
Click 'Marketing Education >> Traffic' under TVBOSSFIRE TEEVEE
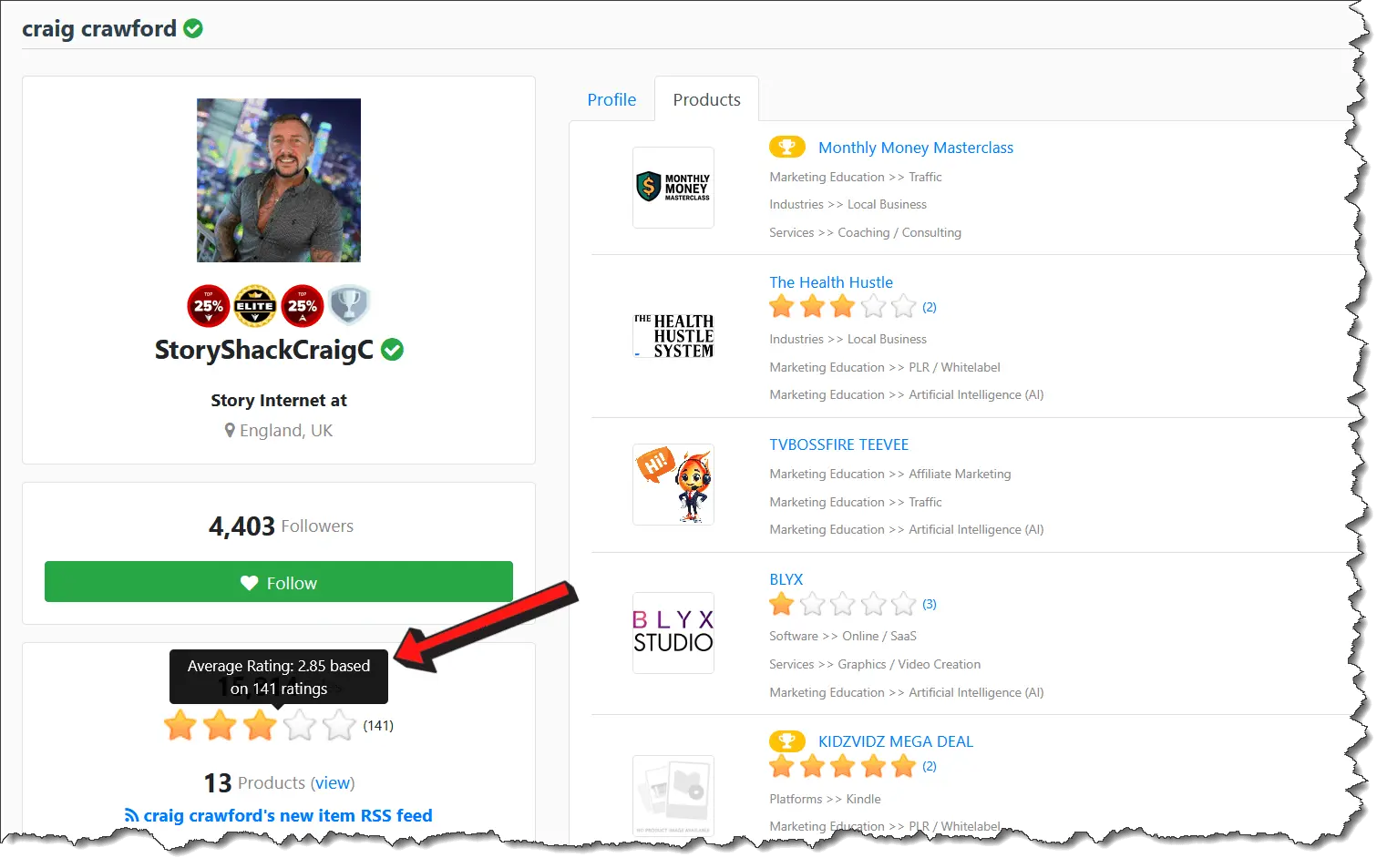coord(856,502)
